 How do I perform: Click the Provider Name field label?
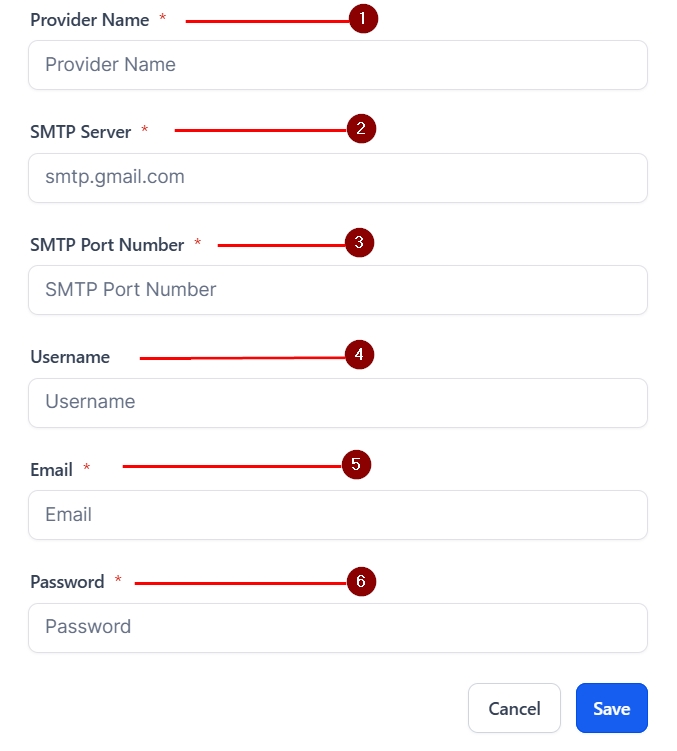[90, 20]
